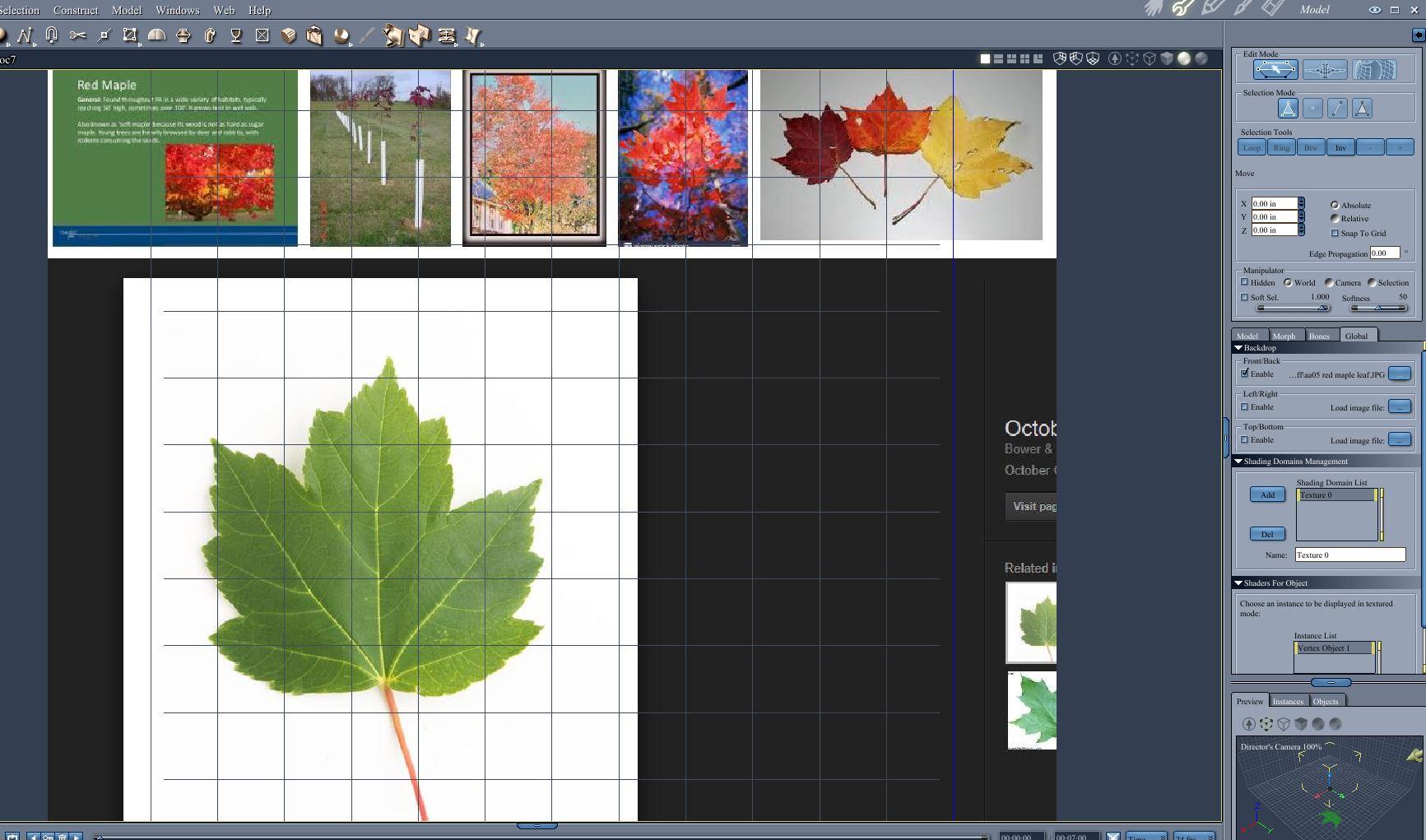The width and height of the screenshot is (1426, 840).
Task: Switch to the Bones tab
Action: pyautogui.click(x=1319, y=336)
